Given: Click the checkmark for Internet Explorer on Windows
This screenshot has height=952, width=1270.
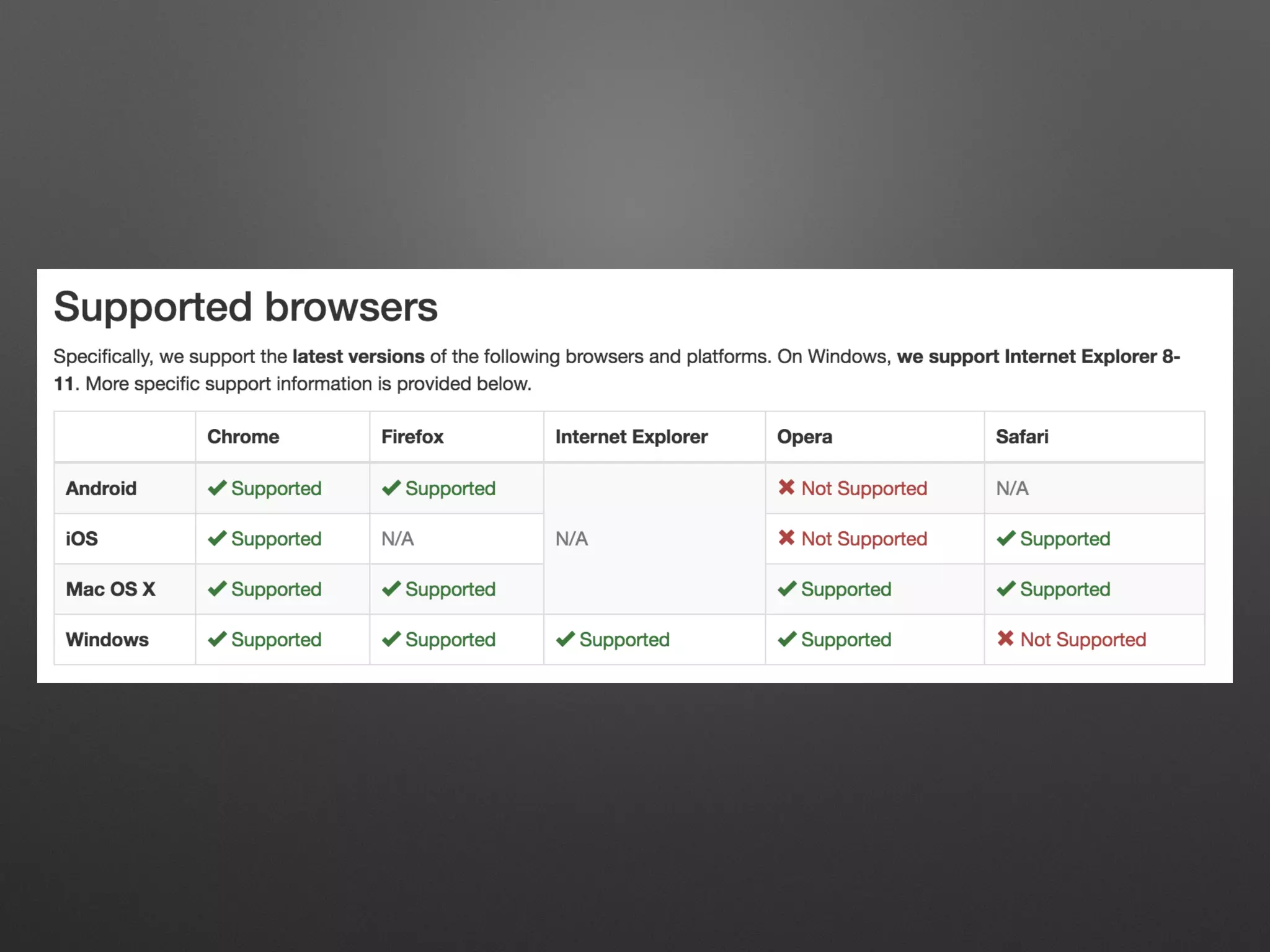Looking at the screenshot, I should (566, 639).
